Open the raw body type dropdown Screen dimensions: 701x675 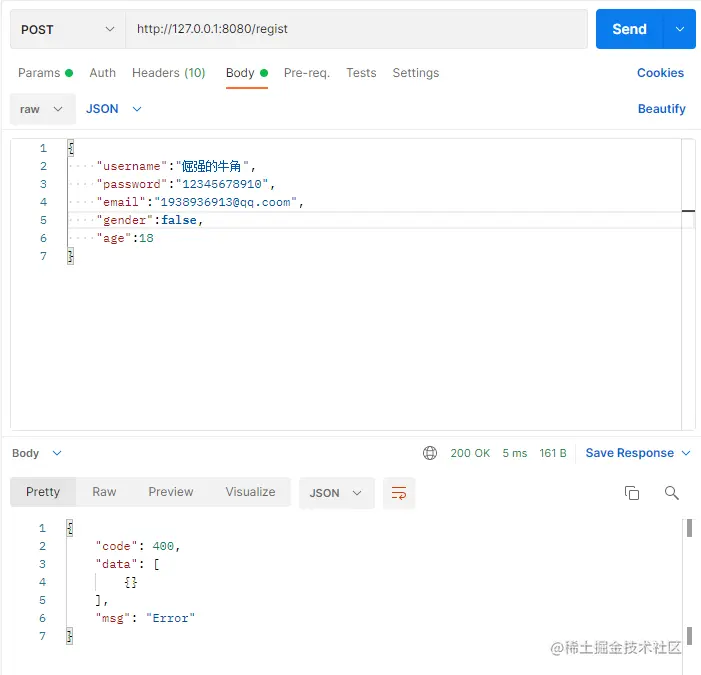point(42,109)
